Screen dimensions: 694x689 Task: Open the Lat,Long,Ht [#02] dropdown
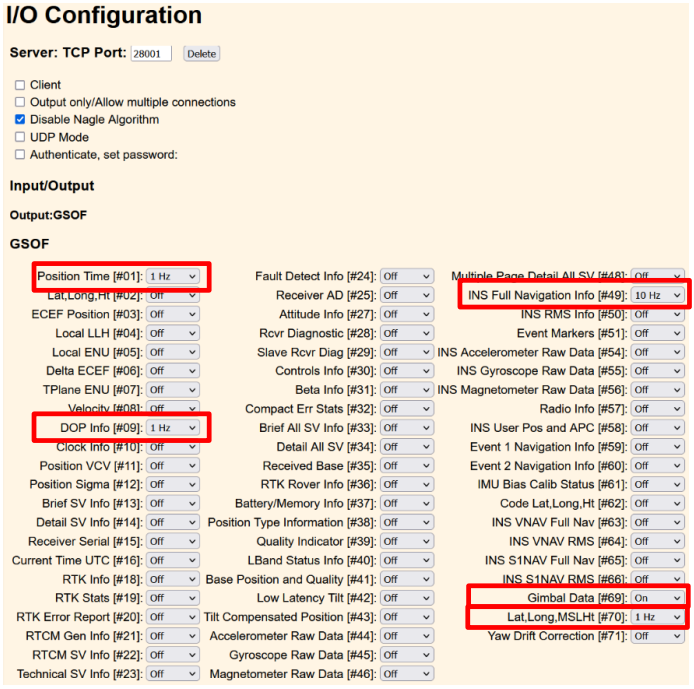(x=173, y=295)
